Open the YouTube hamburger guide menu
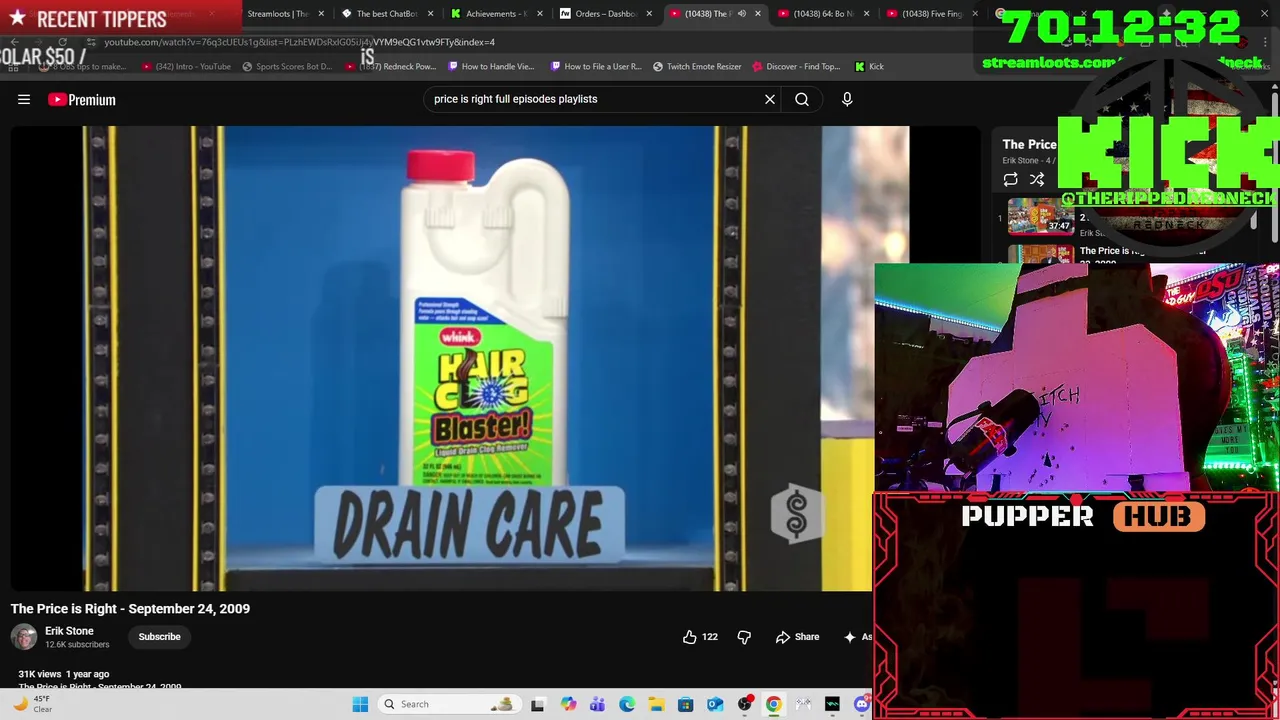The width and height of the screenshot is (1280, 720). pos(24,99)
